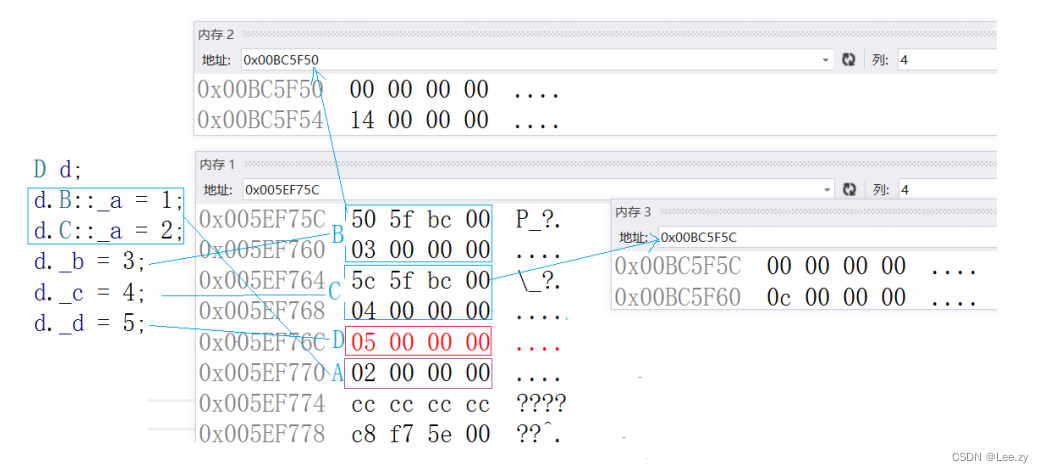
Task: Click memory row address 0x005EF760
Action: click(x=262, y=250)
